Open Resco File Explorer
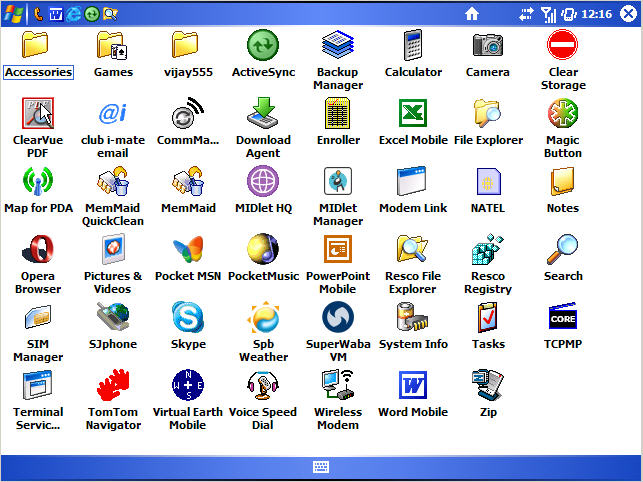This screenshot has width=643, height=482. 413,264
